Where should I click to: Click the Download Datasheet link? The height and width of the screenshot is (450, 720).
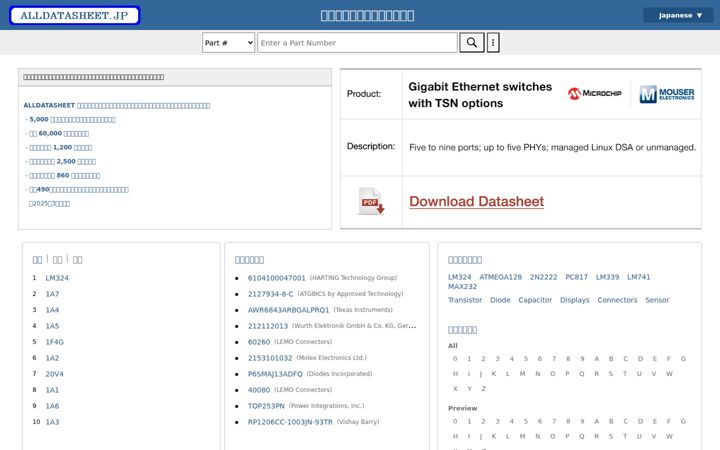pyautogui.click(x=476, y=202)
